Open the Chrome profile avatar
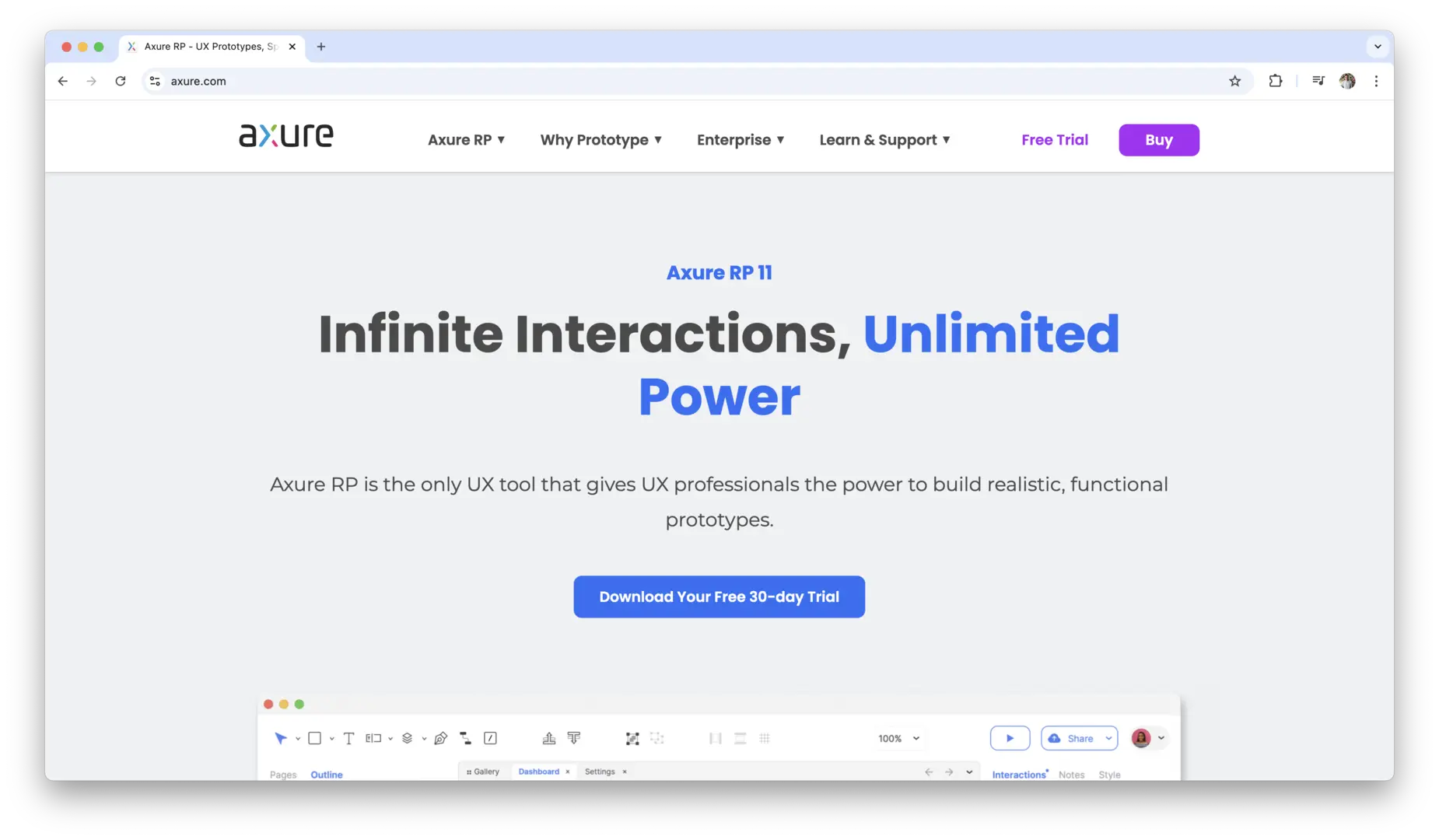The height and width of the screenshot is (840, 1439). (x=1347, y=81)
